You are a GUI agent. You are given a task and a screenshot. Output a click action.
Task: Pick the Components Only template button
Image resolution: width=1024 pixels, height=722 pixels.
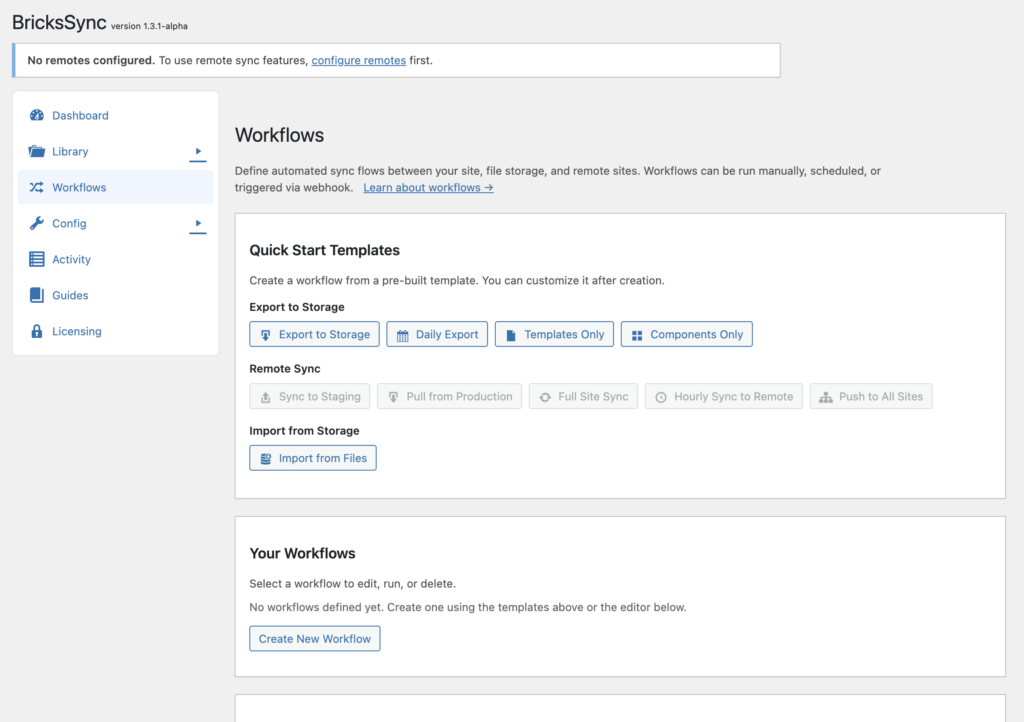[686, 335]
